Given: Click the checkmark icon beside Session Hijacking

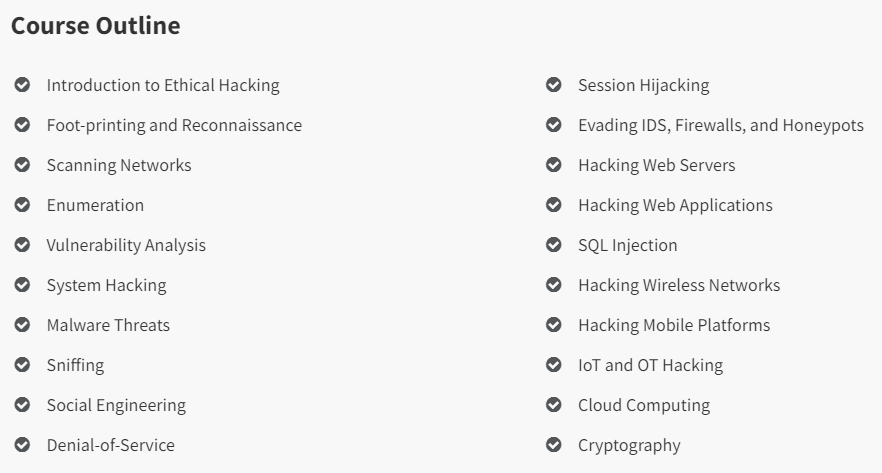Looking at the screenshot, I should 554,85.
